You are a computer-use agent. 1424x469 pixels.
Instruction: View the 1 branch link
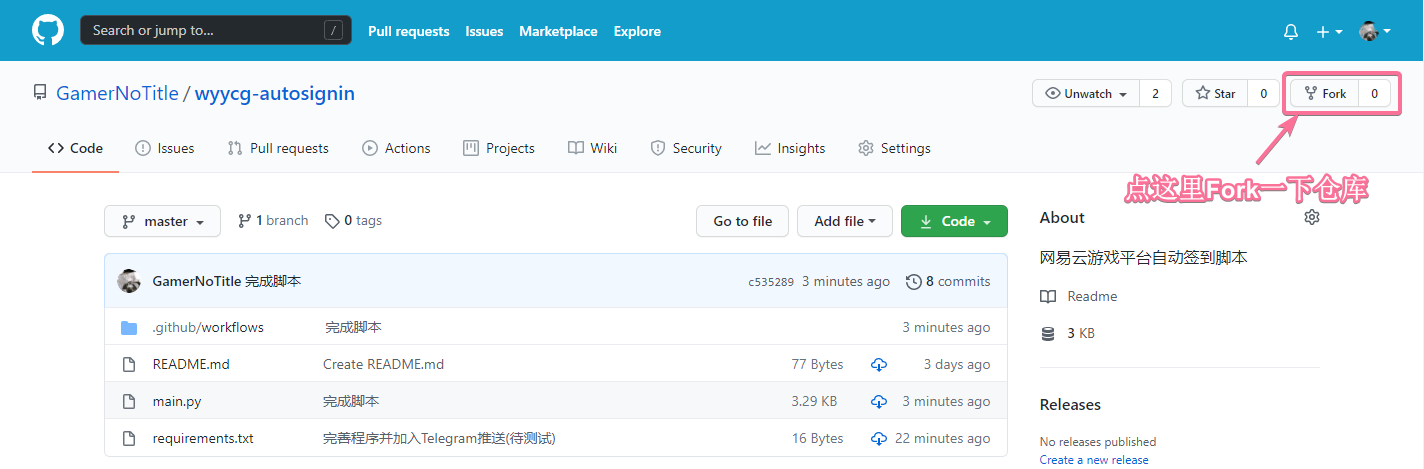[273, 220]
